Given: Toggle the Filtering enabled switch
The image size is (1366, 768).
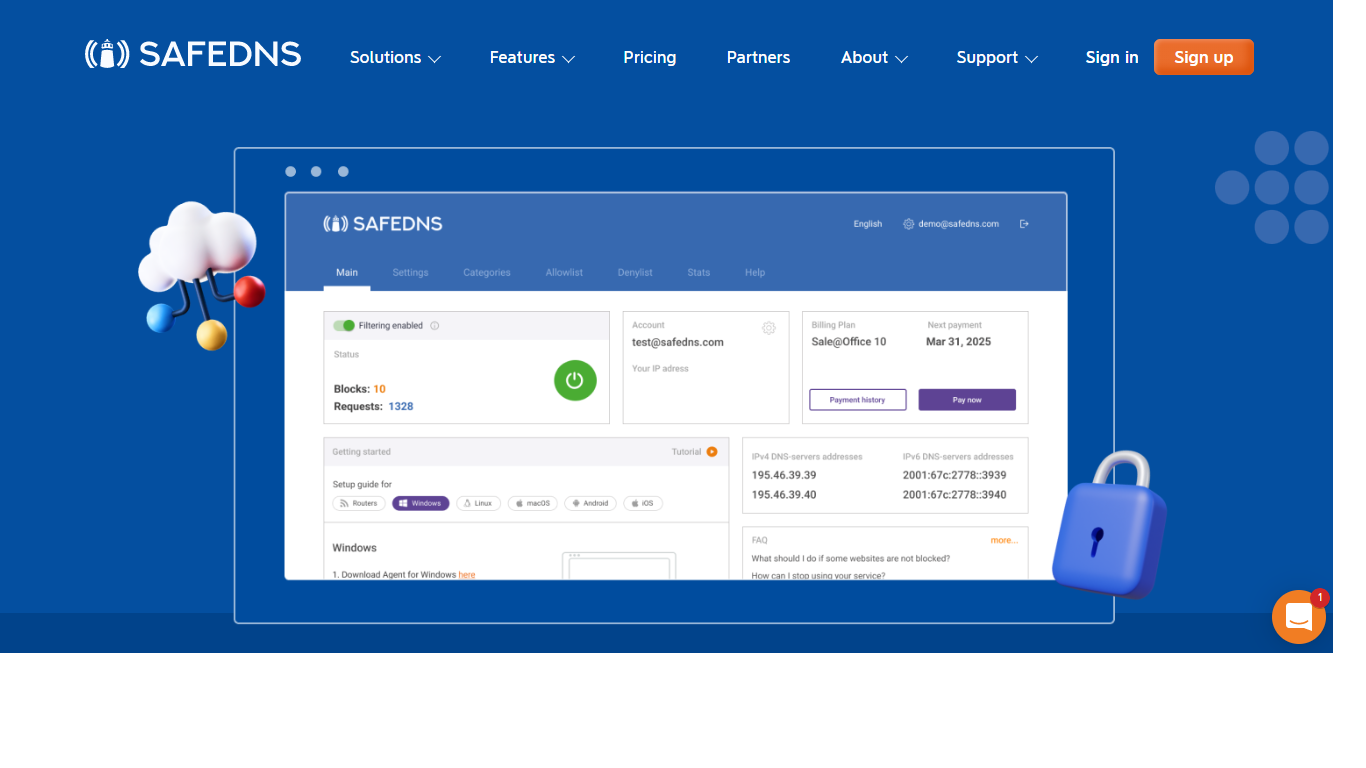Looking at the screenshot, I should pos(344,326).
